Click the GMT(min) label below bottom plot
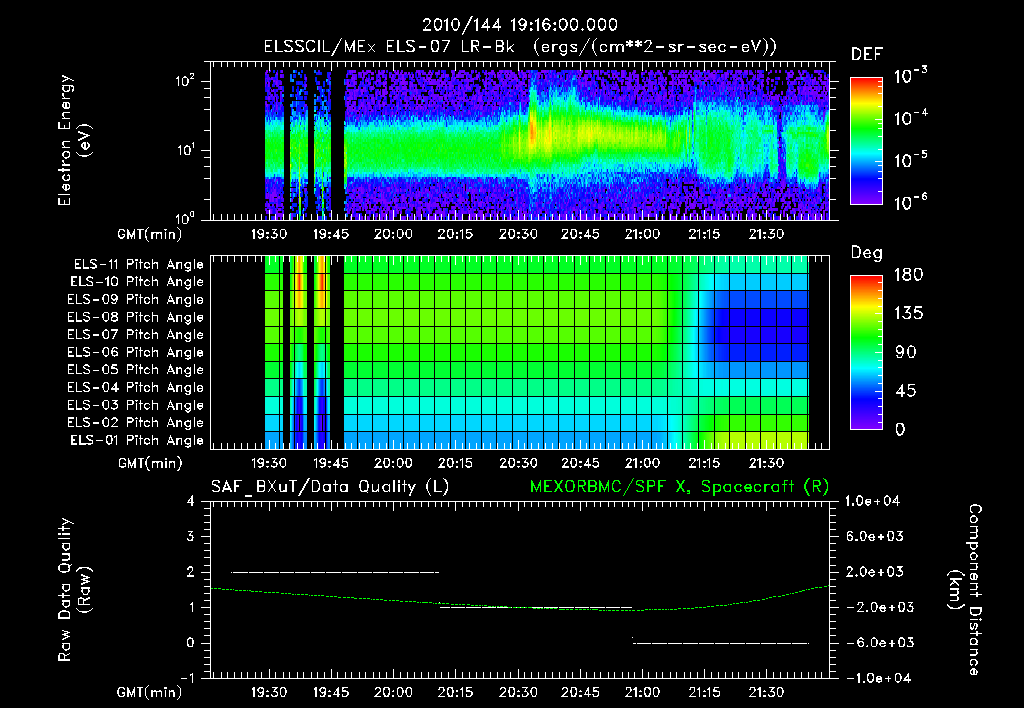This screenshot has height=708, width=1024. tap(150, 692)
